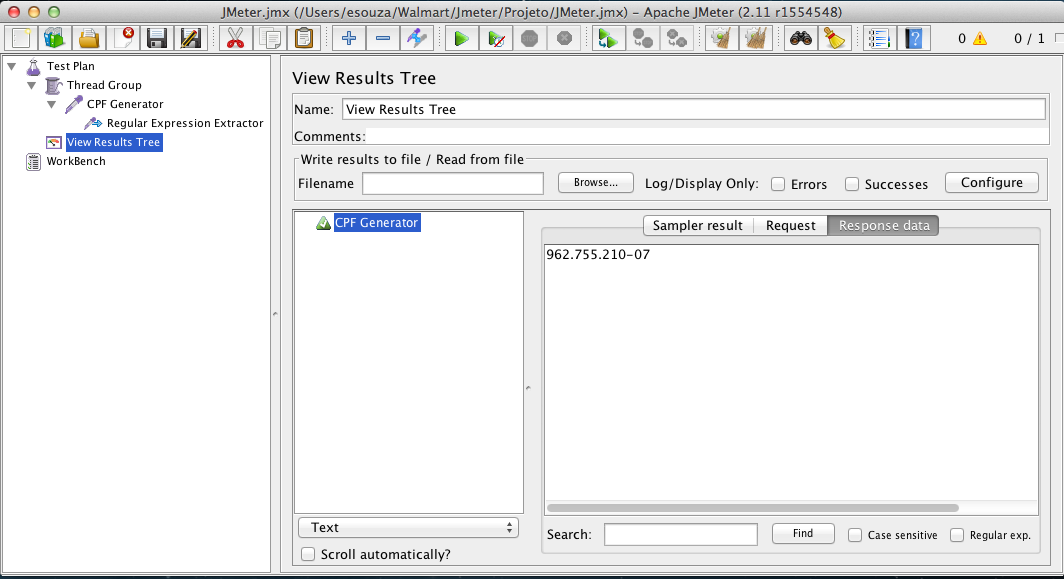
Task: Collapse the CPF Generator tree node
Action: tap(52, 104)
